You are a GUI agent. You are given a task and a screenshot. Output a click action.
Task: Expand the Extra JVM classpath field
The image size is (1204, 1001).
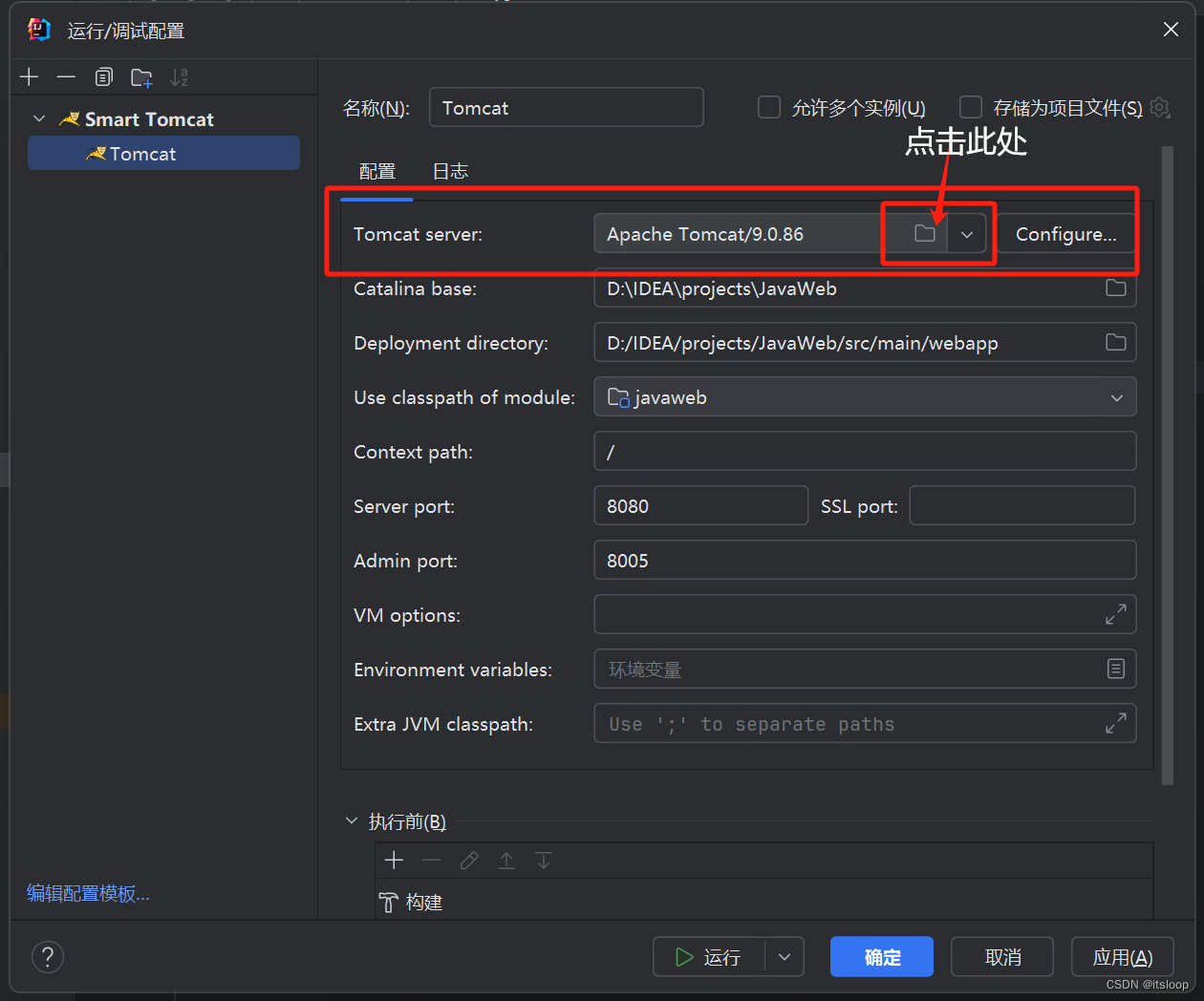coord(1115,724)
